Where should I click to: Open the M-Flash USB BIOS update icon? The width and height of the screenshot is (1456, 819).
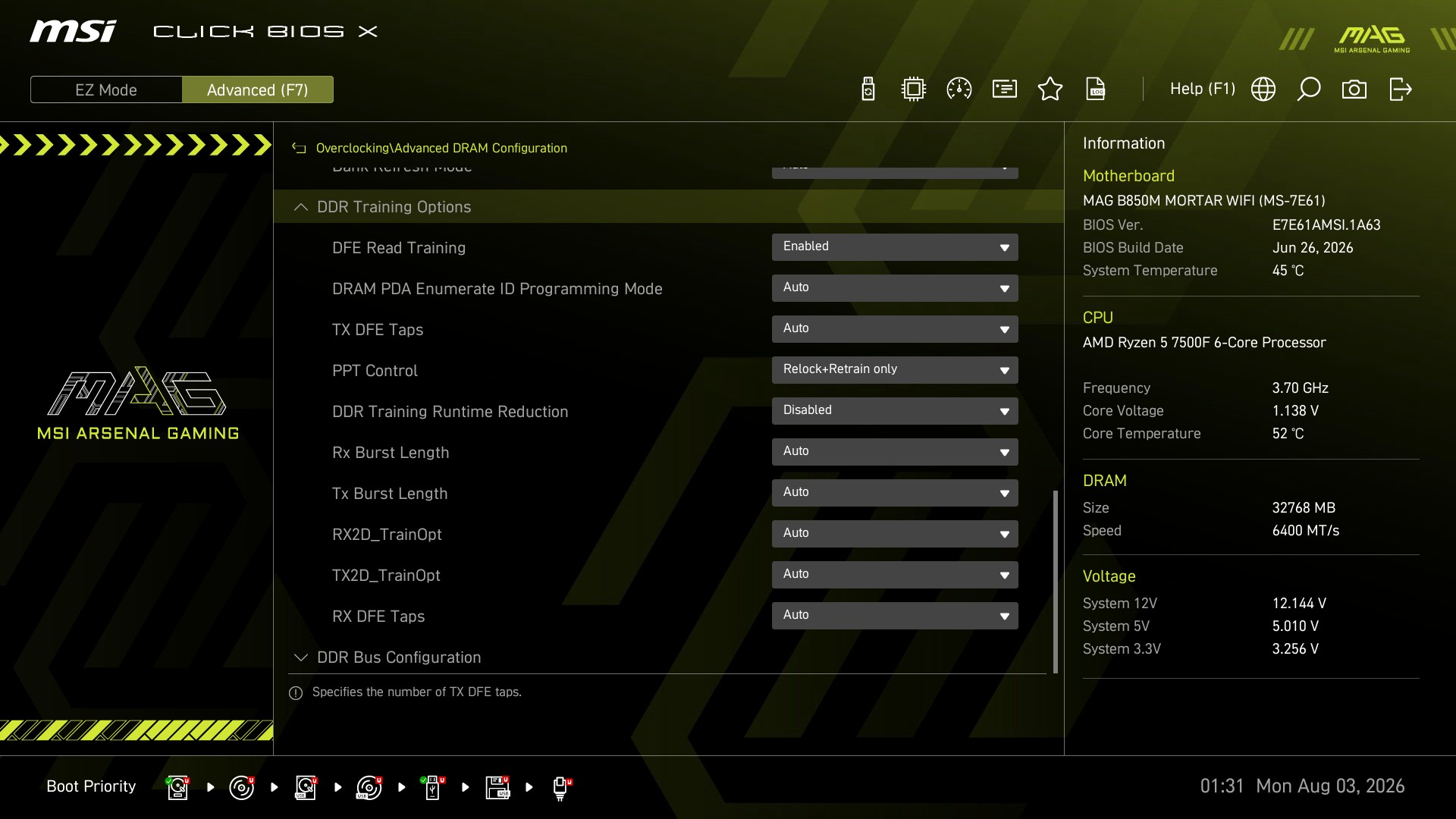pos(868,89)
